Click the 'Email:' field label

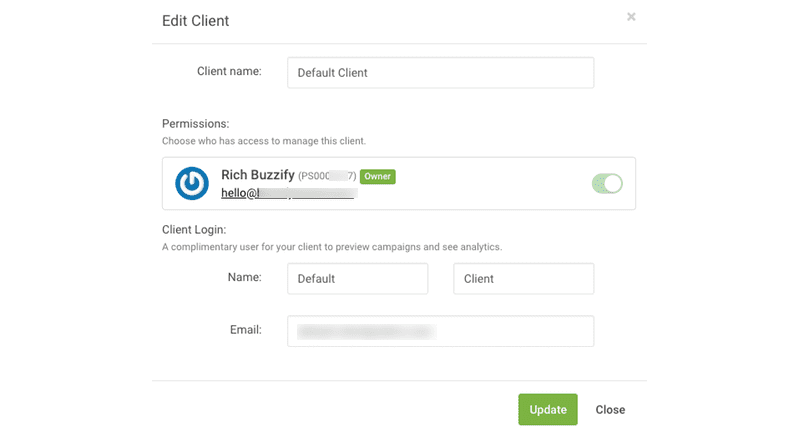[x=245, y=329]
